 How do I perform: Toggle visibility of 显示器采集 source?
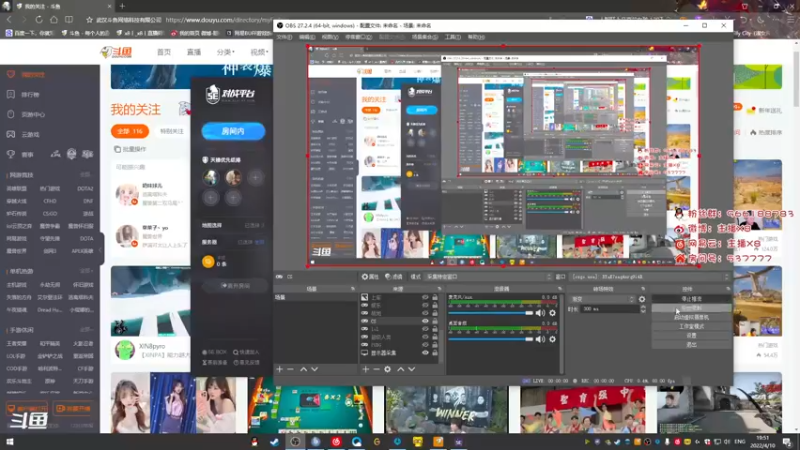(425, 353)
